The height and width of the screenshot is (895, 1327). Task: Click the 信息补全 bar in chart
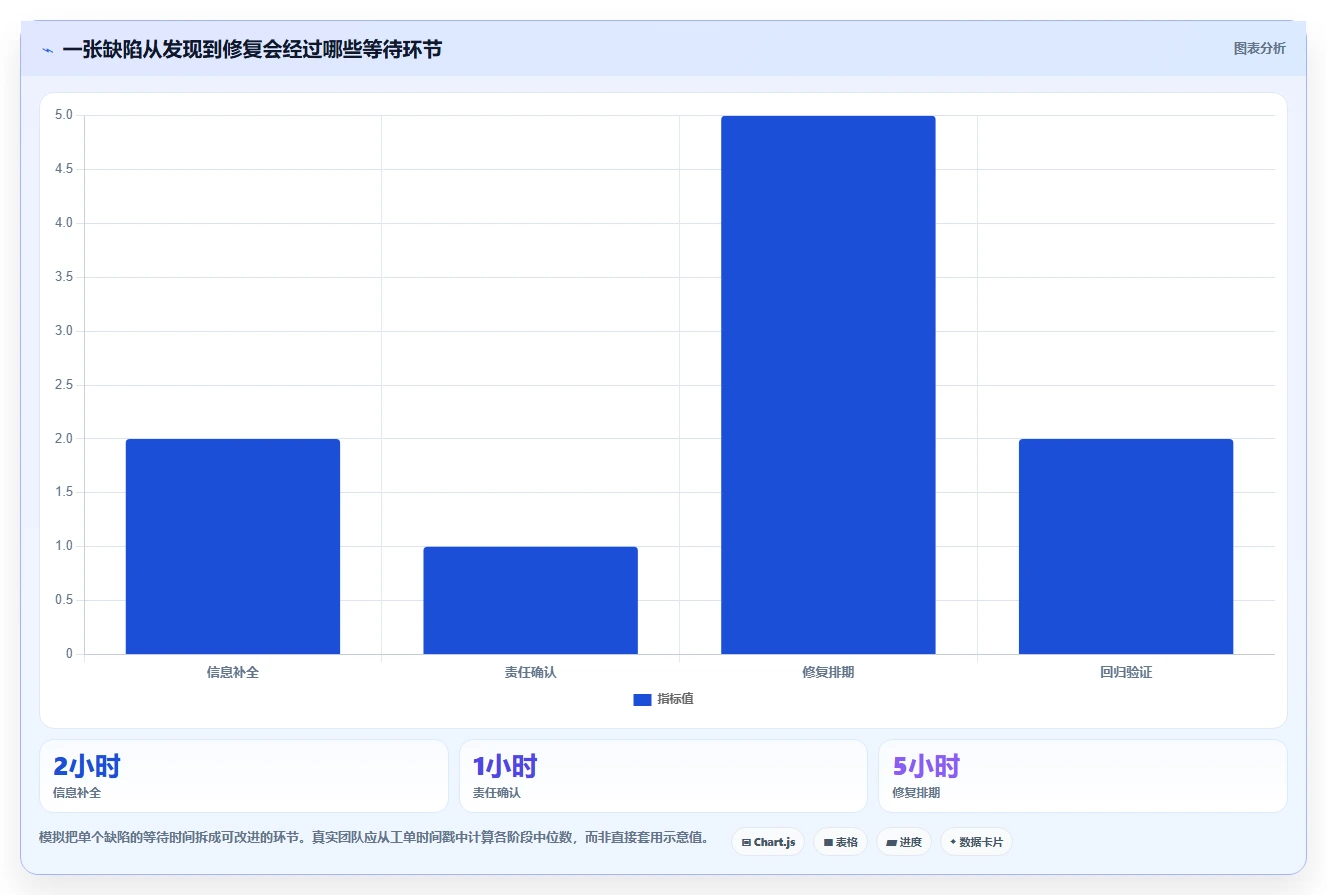pyautogui.click(x=233, y=546)
